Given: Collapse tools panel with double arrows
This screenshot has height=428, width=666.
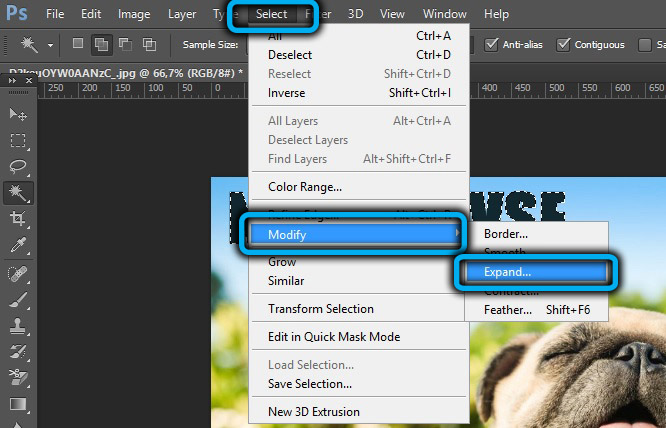Looking at the screenshot, I should coord(12,80).
